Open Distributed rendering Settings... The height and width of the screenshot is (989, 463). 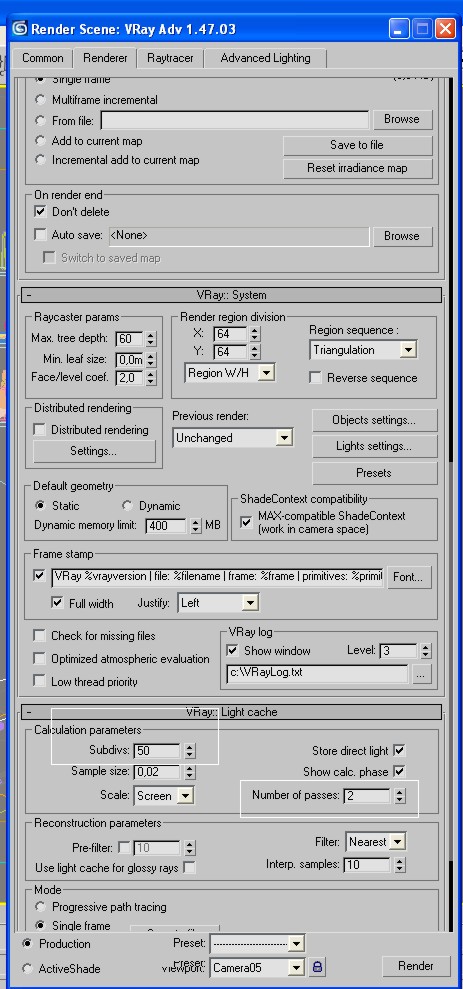pyautogui.click(x=93, y=452)
